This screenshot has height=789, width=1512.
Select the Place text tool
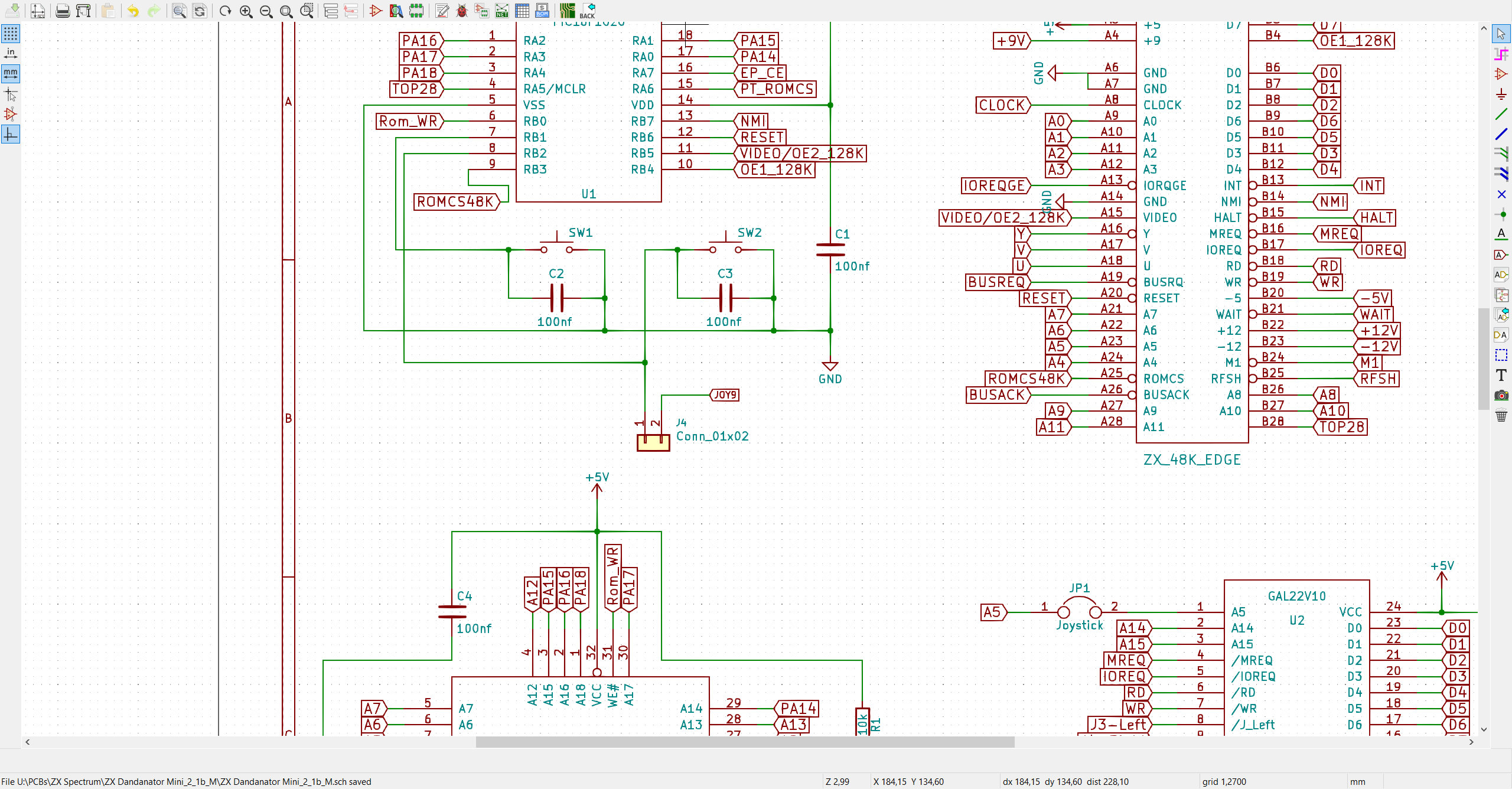pos(1501,375)
